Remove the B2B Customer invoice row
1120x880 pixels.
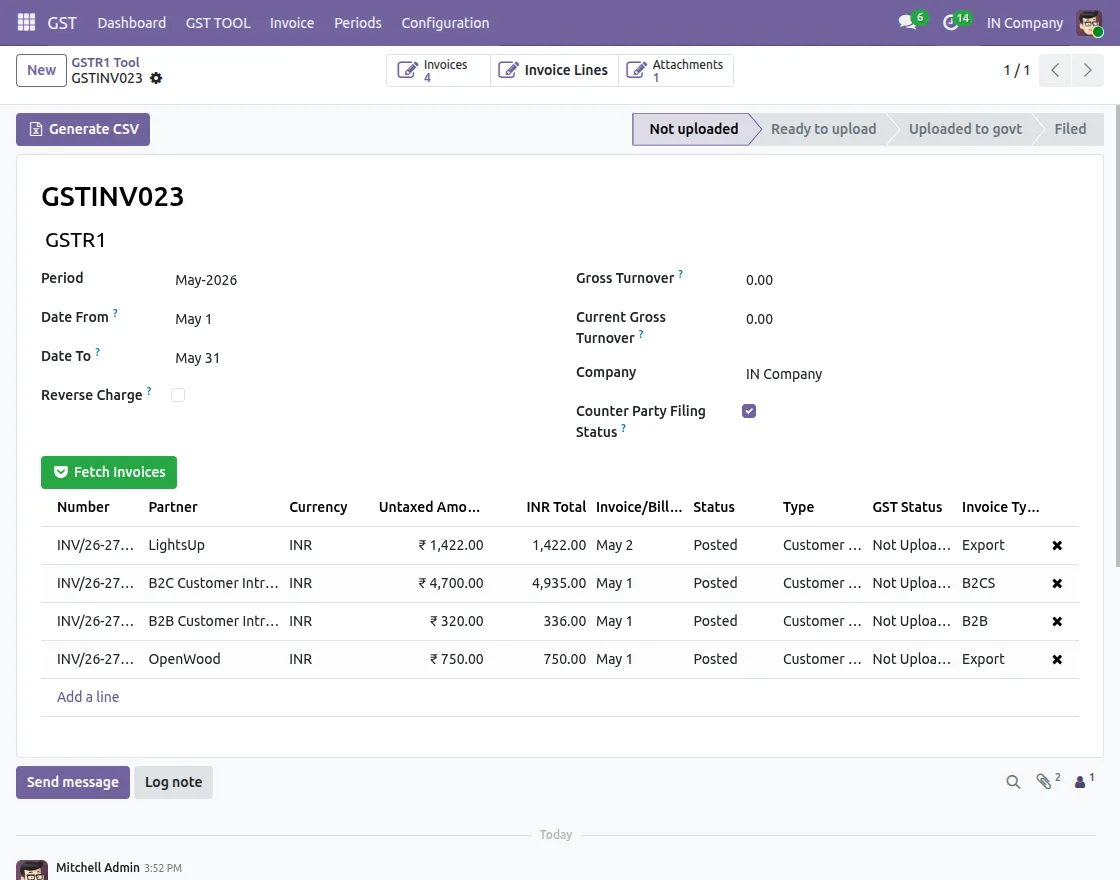1057,621
